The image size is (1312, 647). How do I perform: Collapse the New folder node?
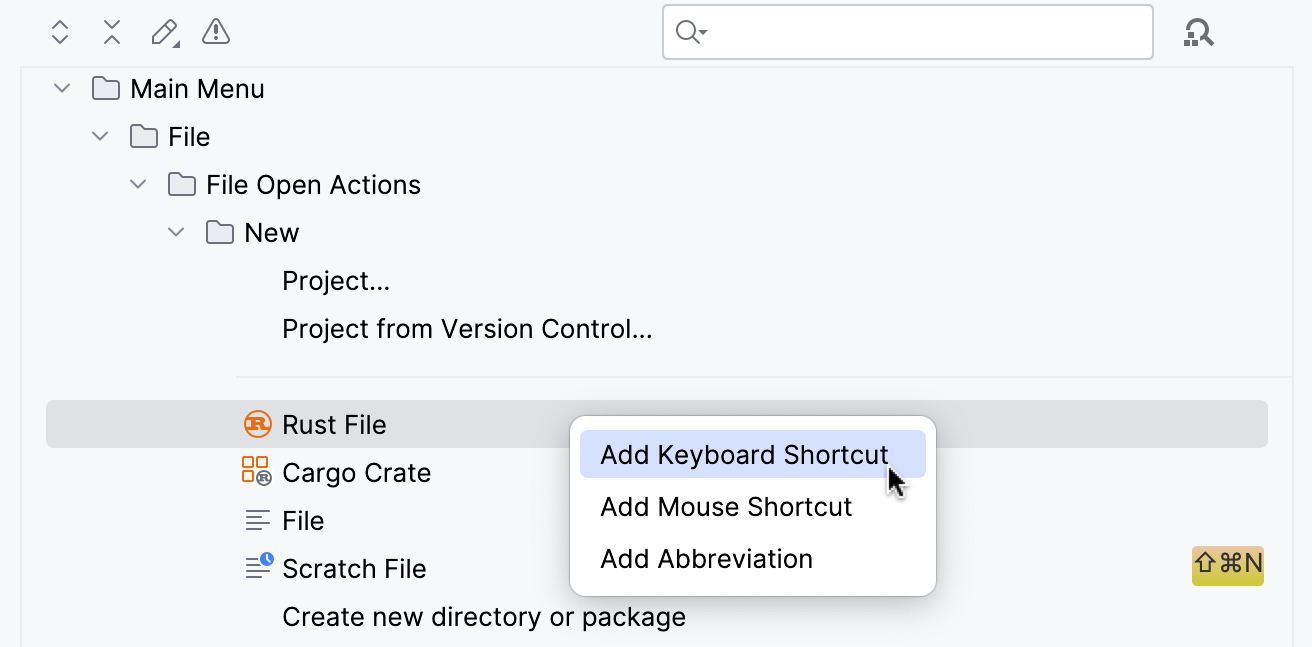[x=176, y=232]
